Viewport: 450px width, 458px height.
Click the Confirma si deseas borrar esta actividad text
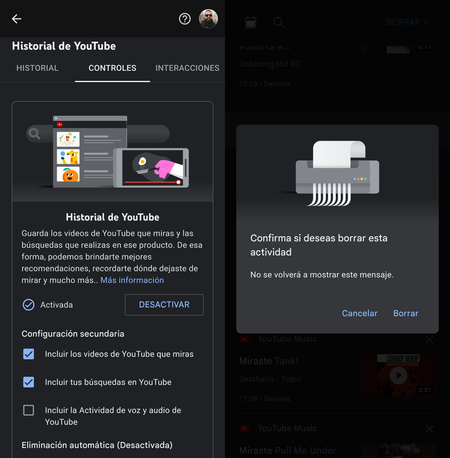click(x=319, y=245)
